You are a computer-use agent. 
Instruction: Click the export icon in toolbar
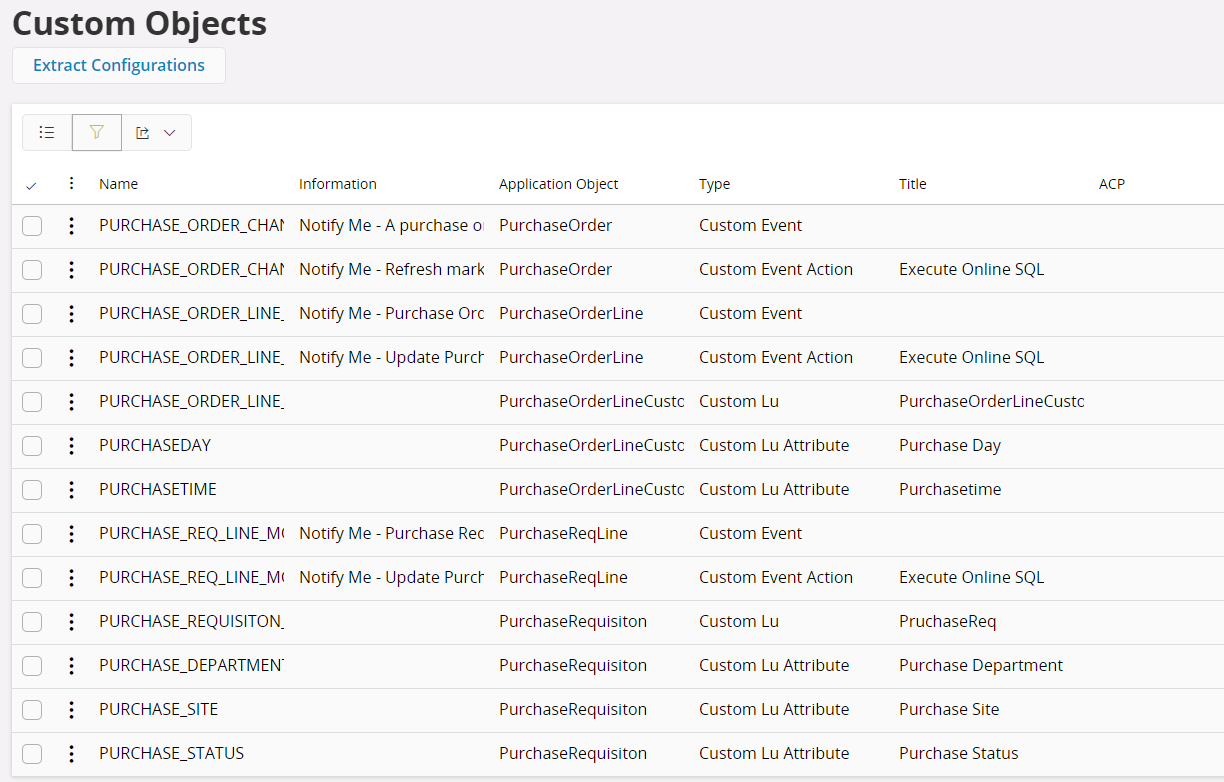(143, 132)
